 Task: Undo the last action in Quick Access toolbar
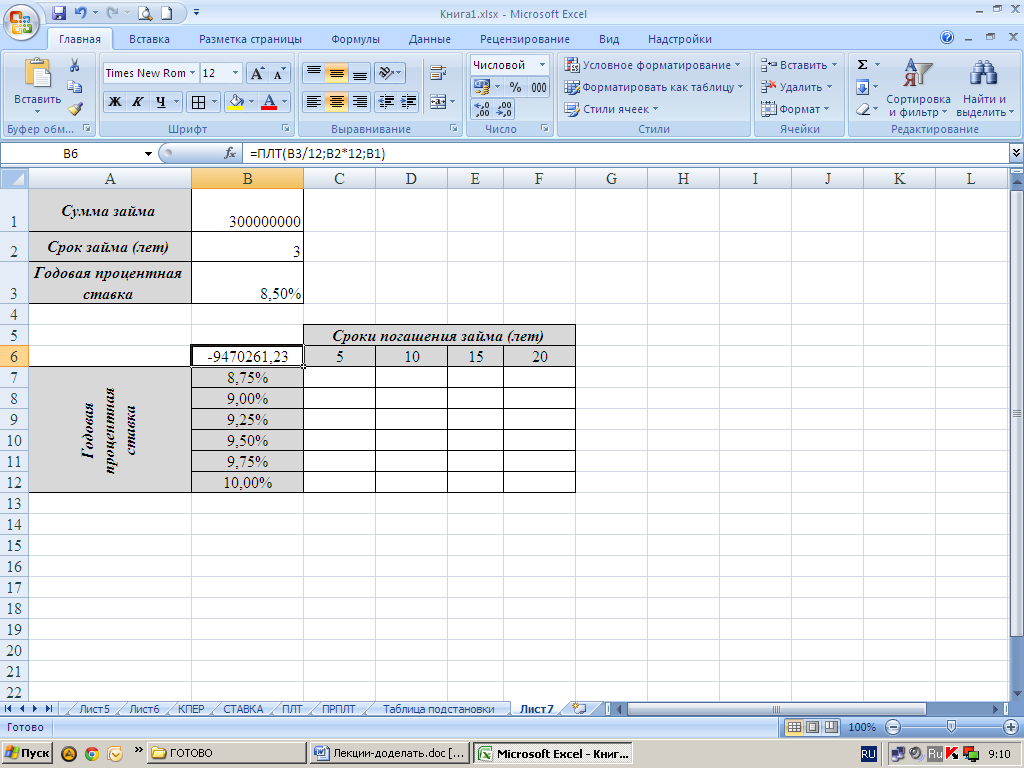pos(81,13)
